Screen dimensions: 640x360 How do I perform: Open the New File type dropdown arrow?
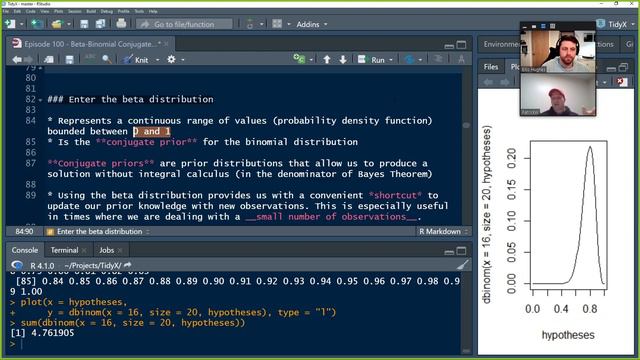(21, 24)
